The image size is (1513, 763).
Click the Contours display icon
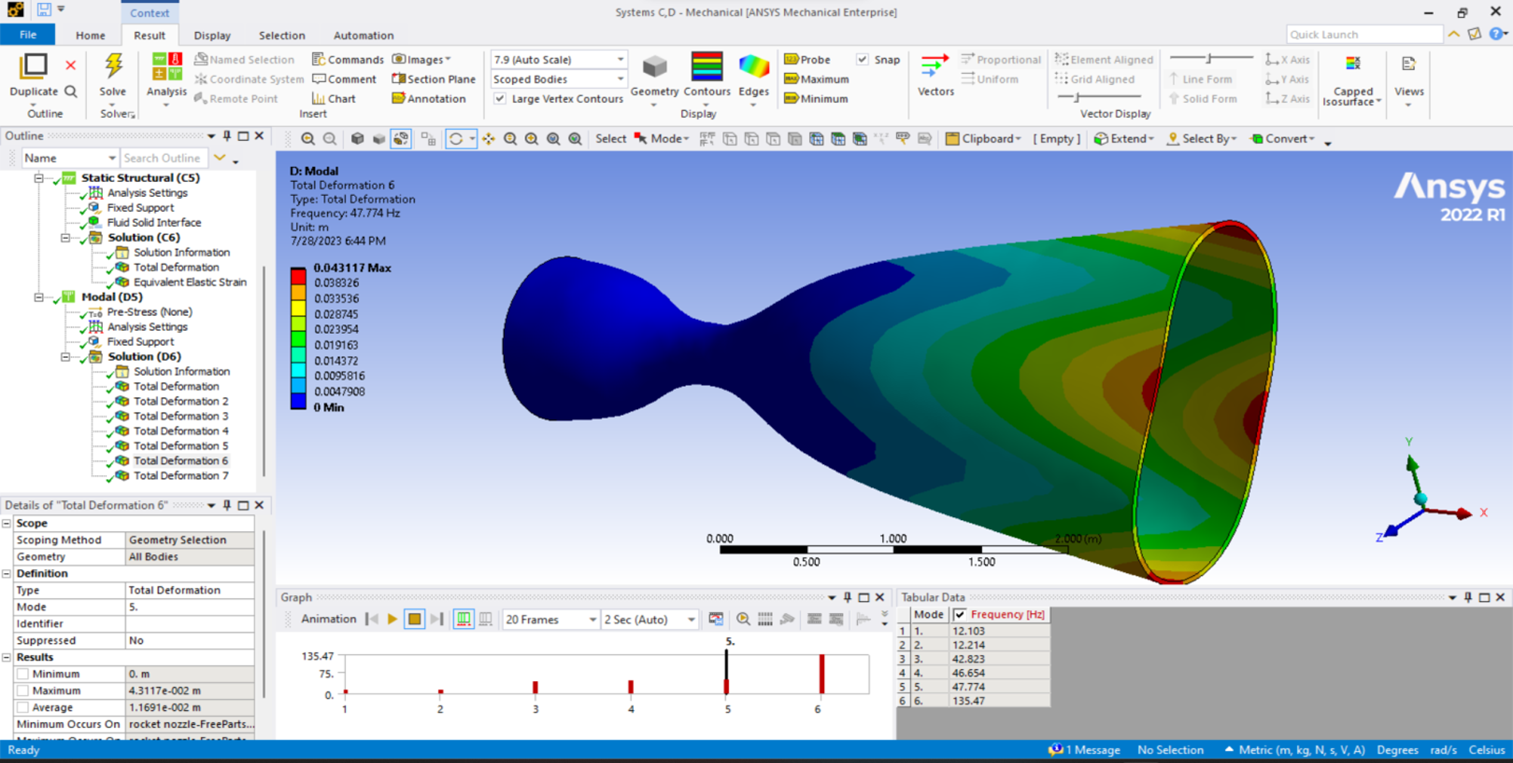coord(706,67)
